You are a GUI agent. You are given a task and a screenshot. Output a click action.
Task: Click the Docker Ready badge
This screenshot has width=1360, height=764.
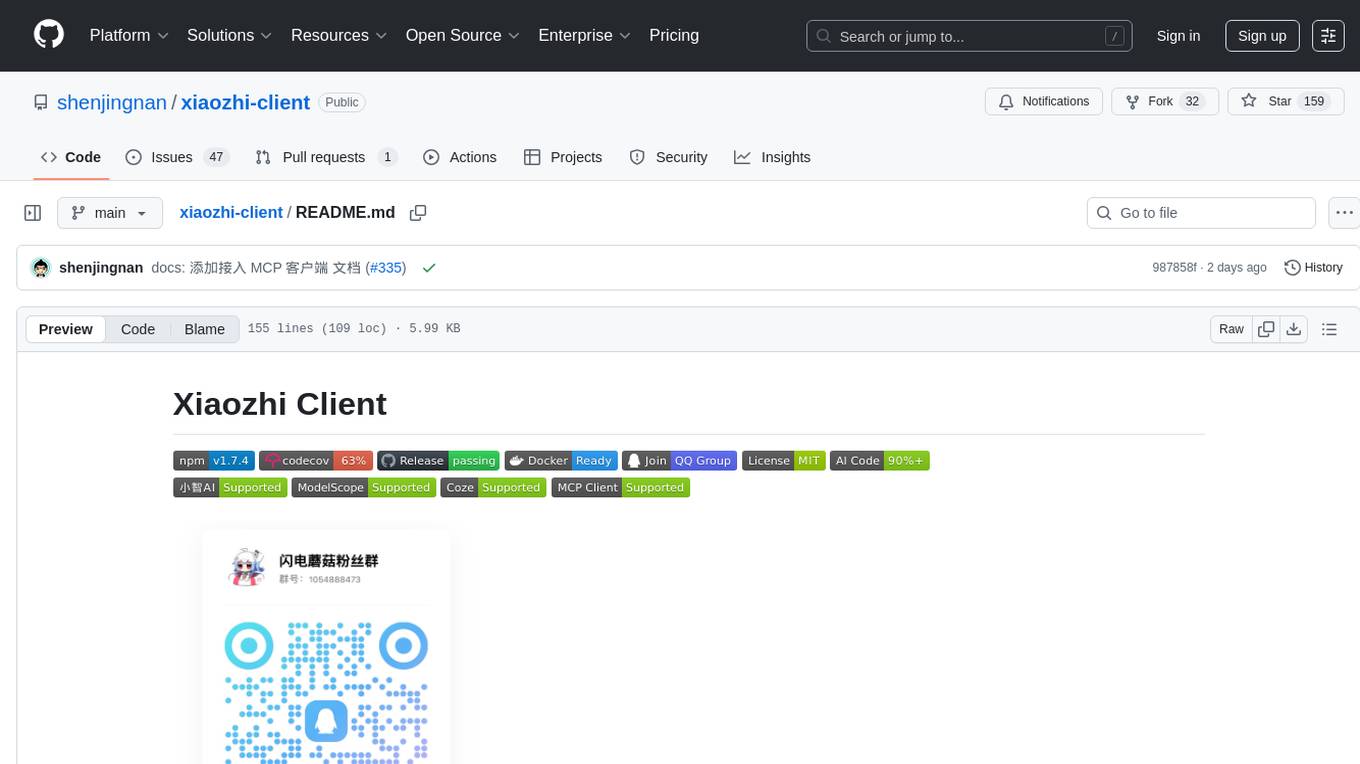[561, 461]
